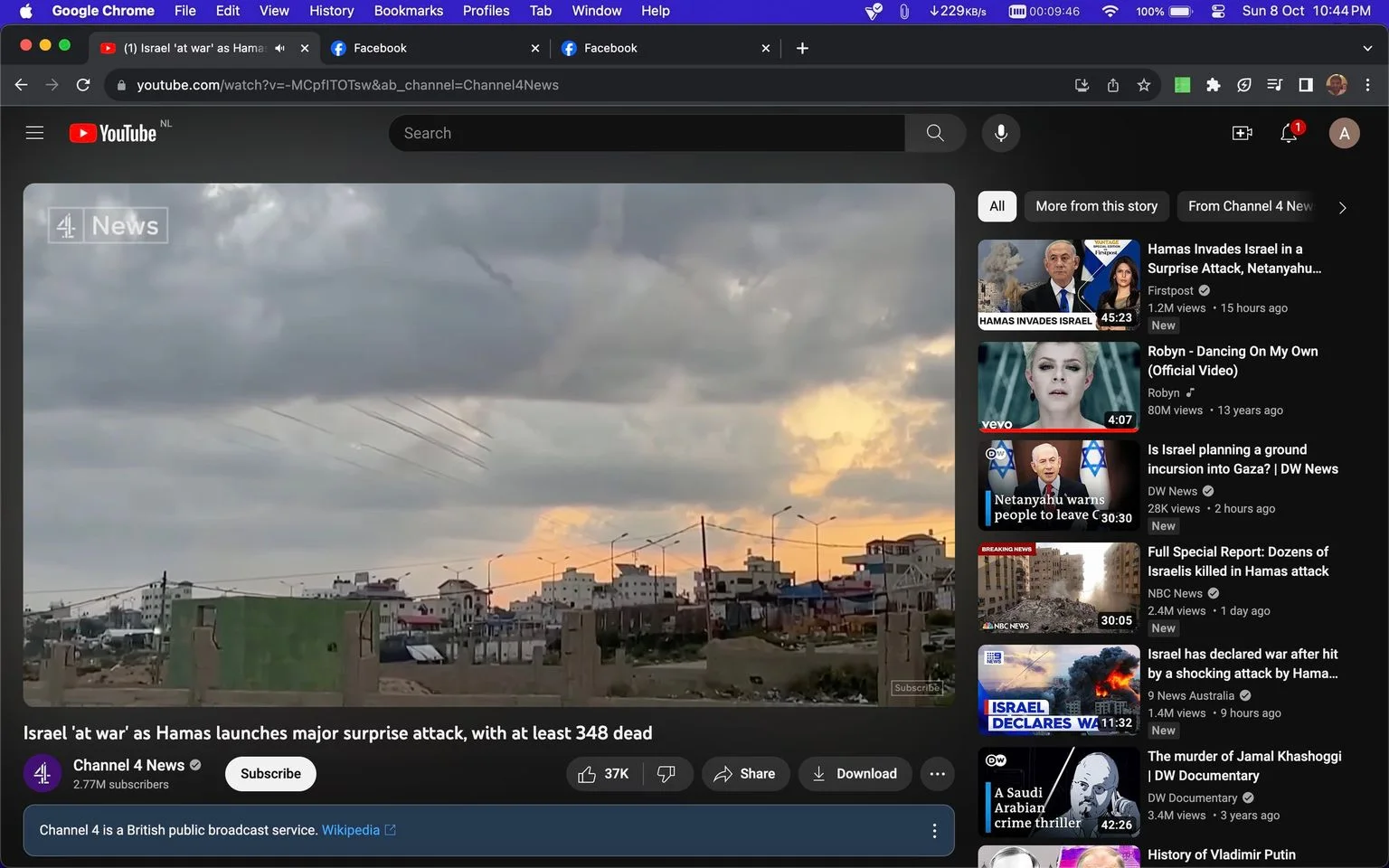Viewport: 1389px width, 868px height.
Task: Click the share page icon in address bar
Action: [x=1113, y=85]
